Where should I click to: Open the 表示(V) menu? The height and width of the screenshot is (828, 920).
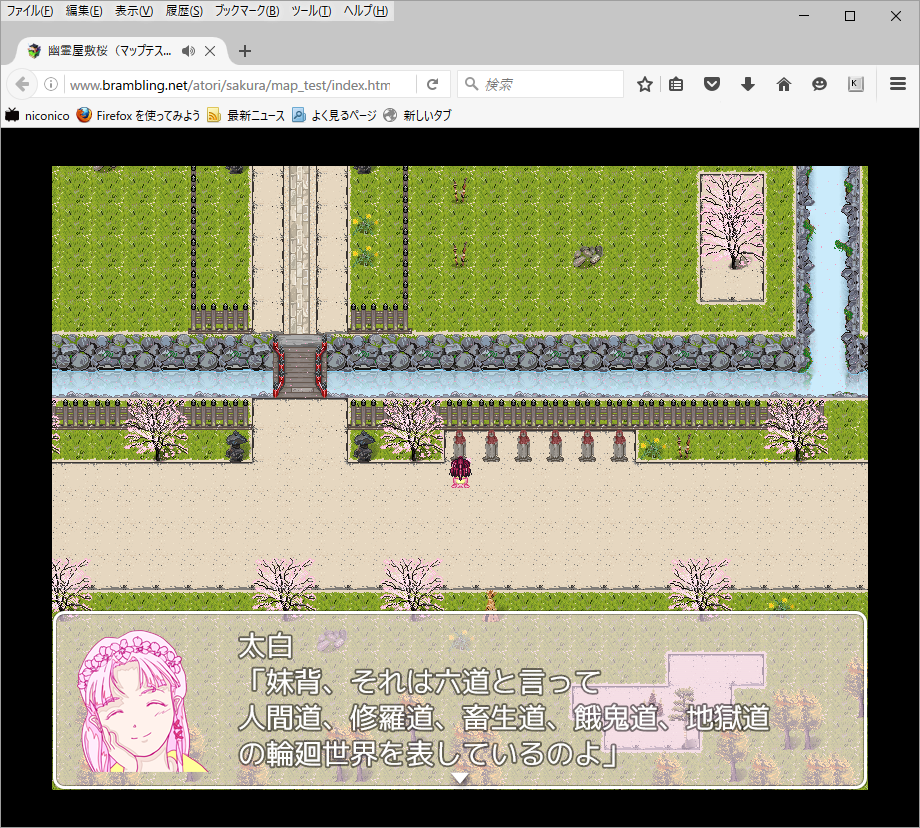tap(134, 11)
